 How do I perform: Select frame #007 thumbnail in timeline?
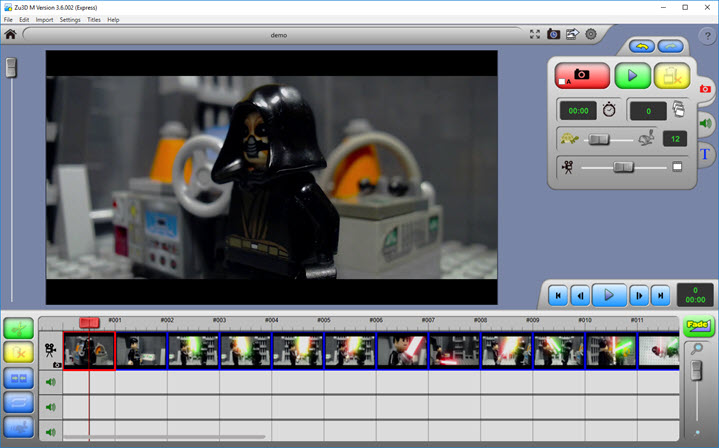[403, 351]
